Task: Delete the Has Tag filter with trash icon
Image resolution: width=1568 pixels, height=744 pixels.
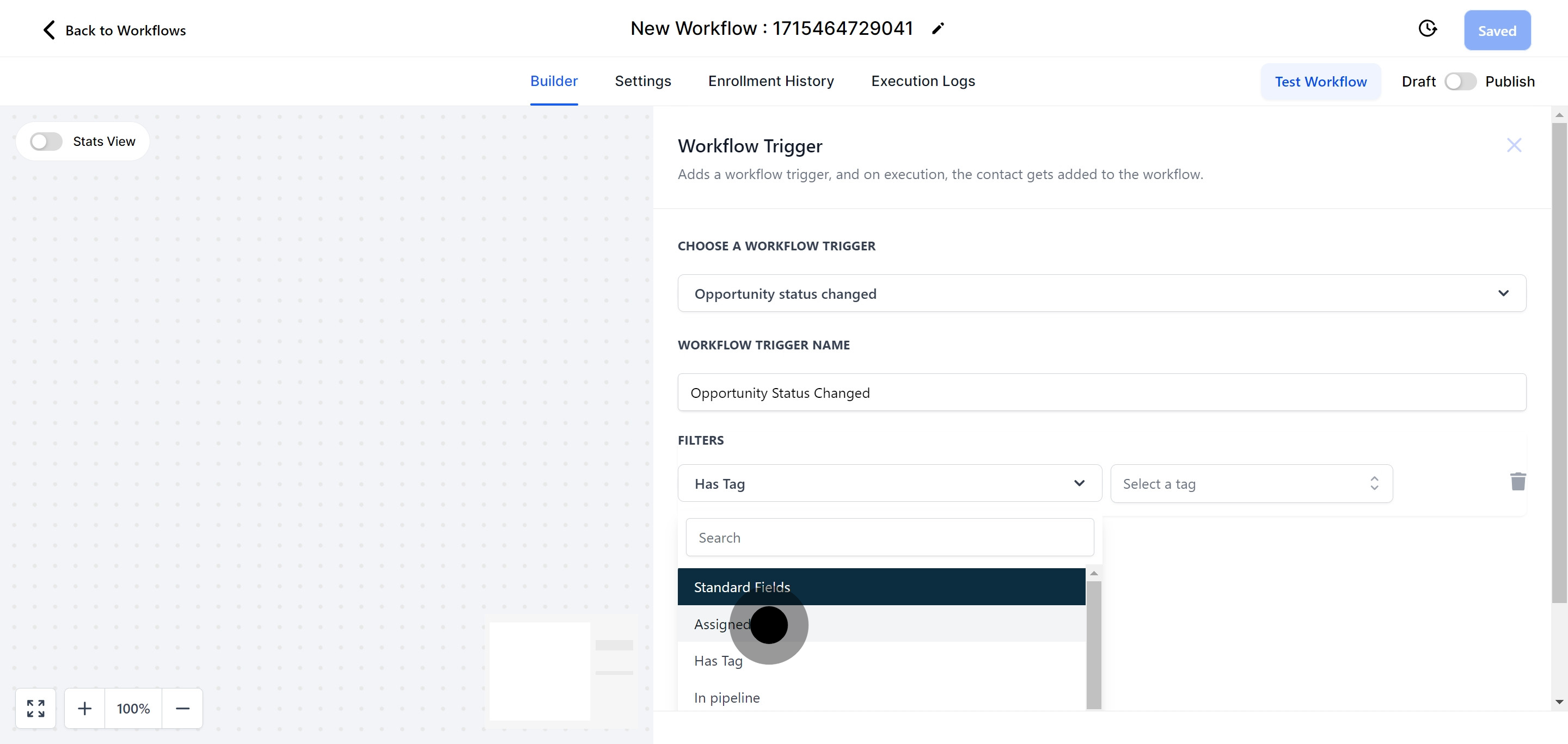Action: coord(1517,481)
